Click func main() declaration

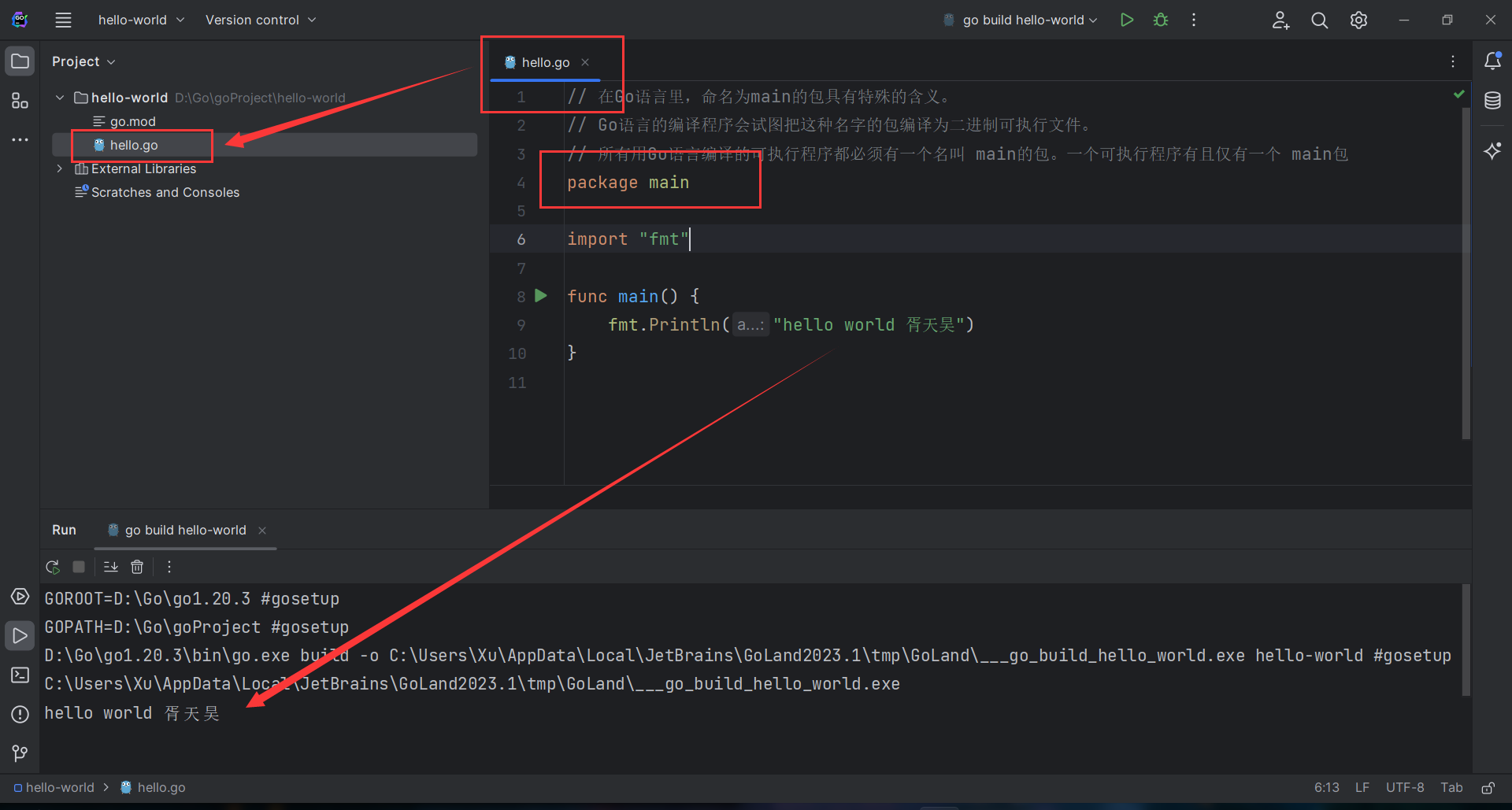click(633, 297)
